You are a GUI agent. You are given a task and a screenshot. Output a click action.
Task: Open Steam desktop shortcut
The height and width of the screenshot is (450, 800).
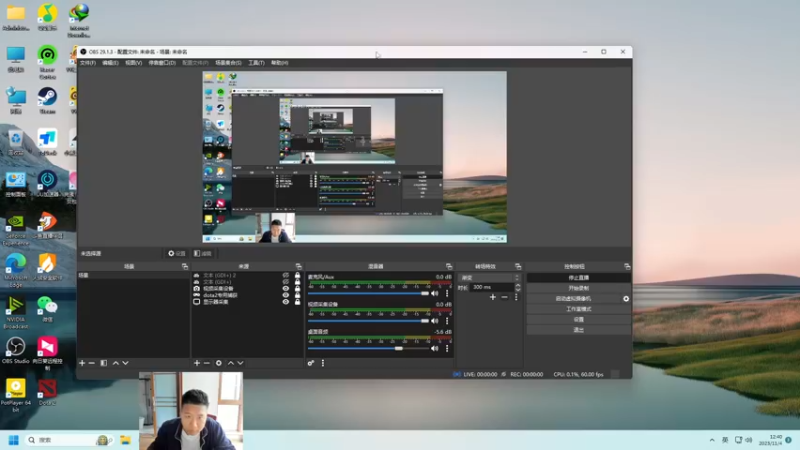47,101
